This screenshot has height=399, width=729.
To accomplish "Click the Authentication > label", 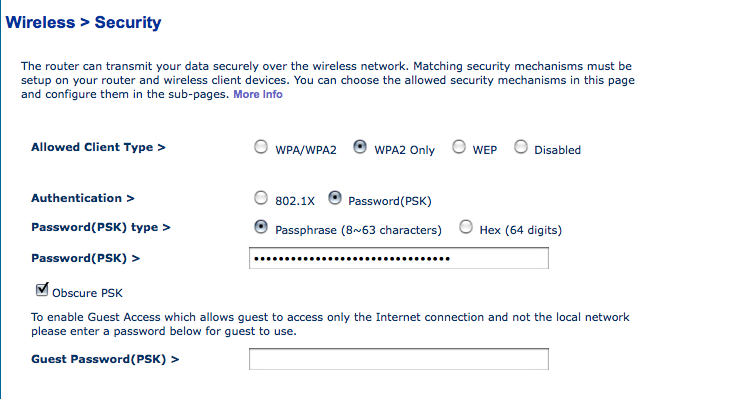I will [x=83, y=199].
